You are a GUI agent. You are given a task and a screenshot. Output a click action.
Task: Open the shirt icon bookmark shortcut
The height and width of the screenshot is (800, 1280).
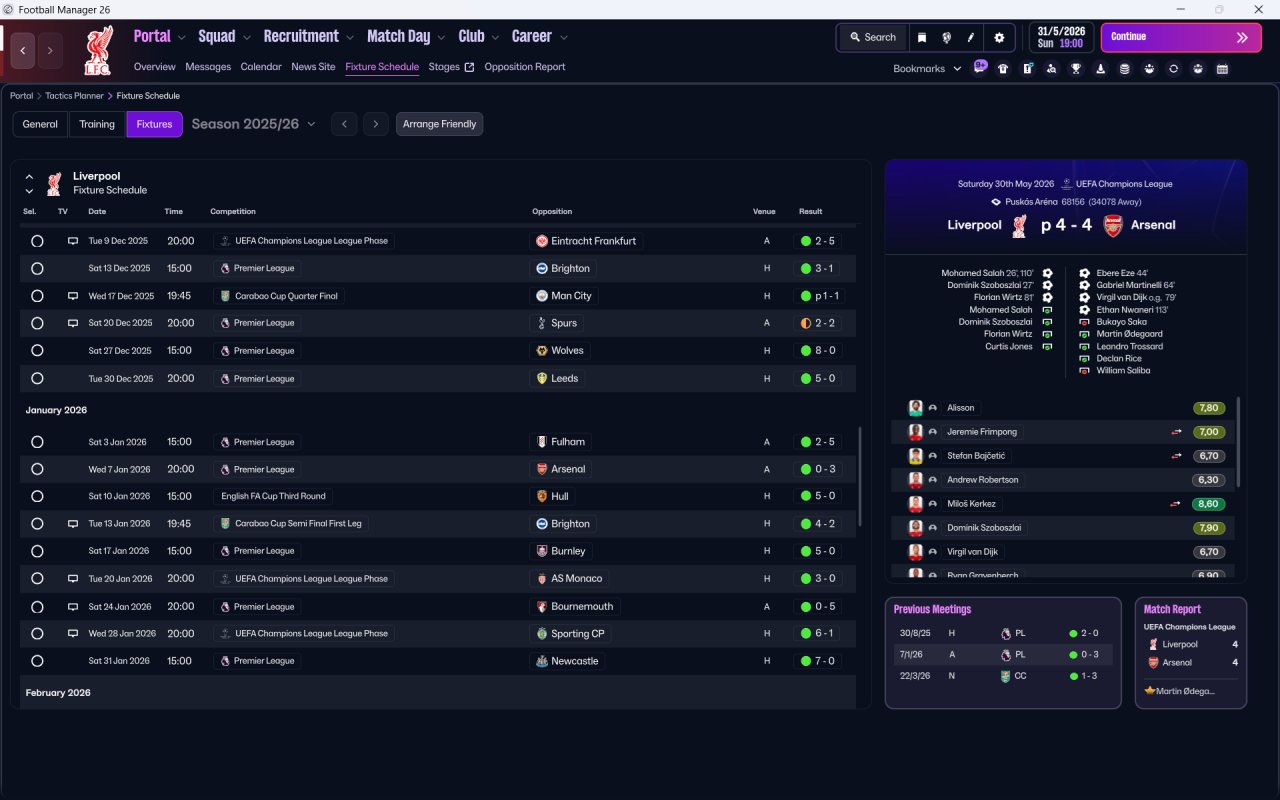coord(1003,69)
